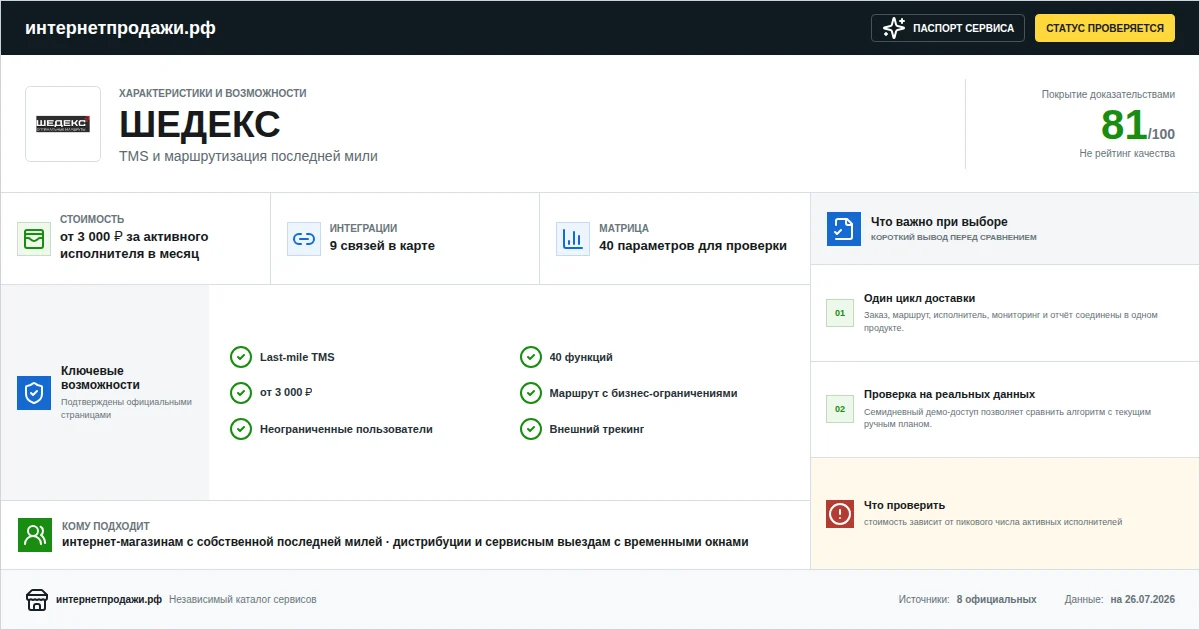Click the 8 официальных sources count
Image resolution: width=1200 pixels, height=630 pixels.
[x=996, y=600]
